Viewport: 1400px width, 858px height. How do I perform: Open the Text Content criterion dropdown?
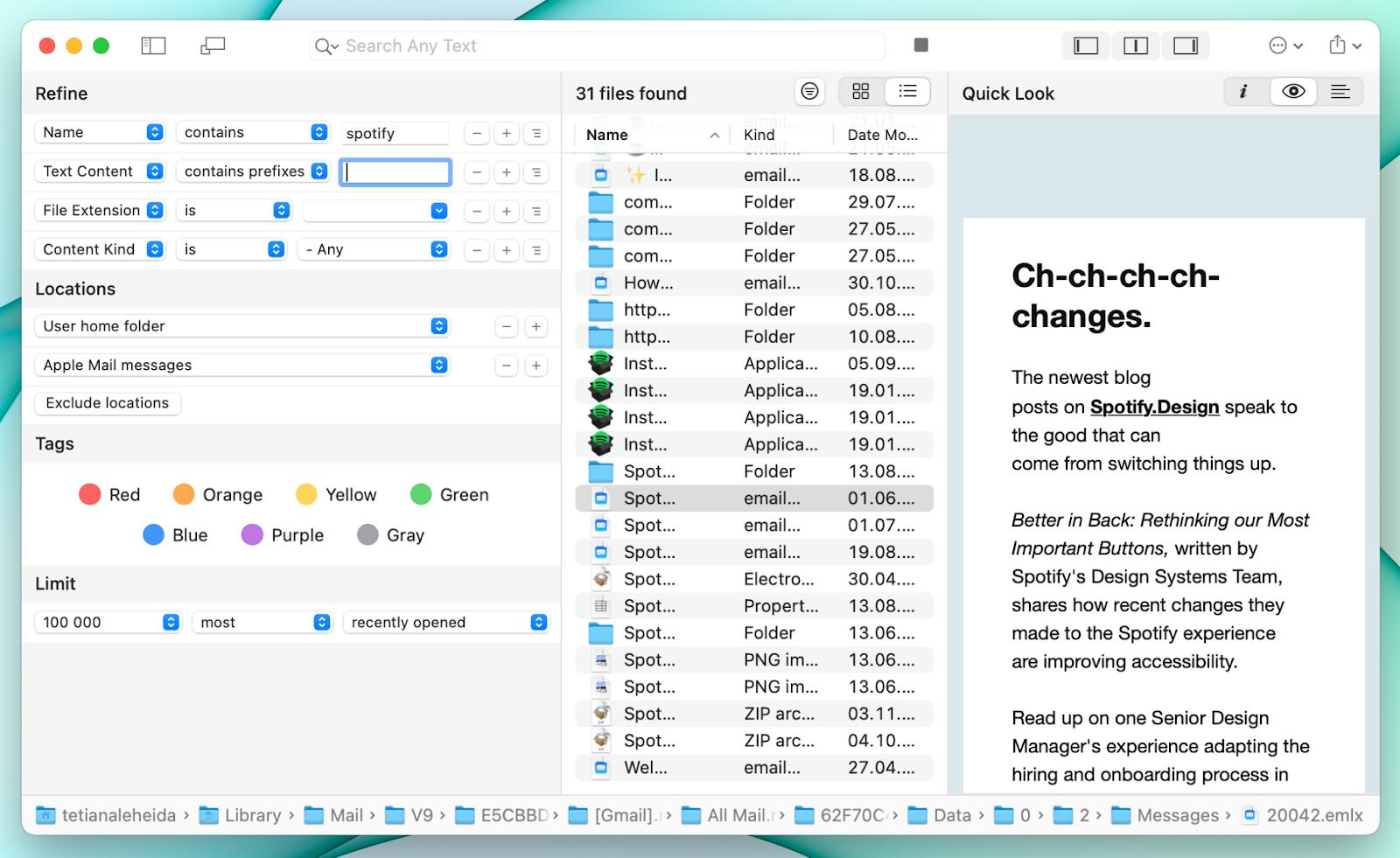coord(100,171)
